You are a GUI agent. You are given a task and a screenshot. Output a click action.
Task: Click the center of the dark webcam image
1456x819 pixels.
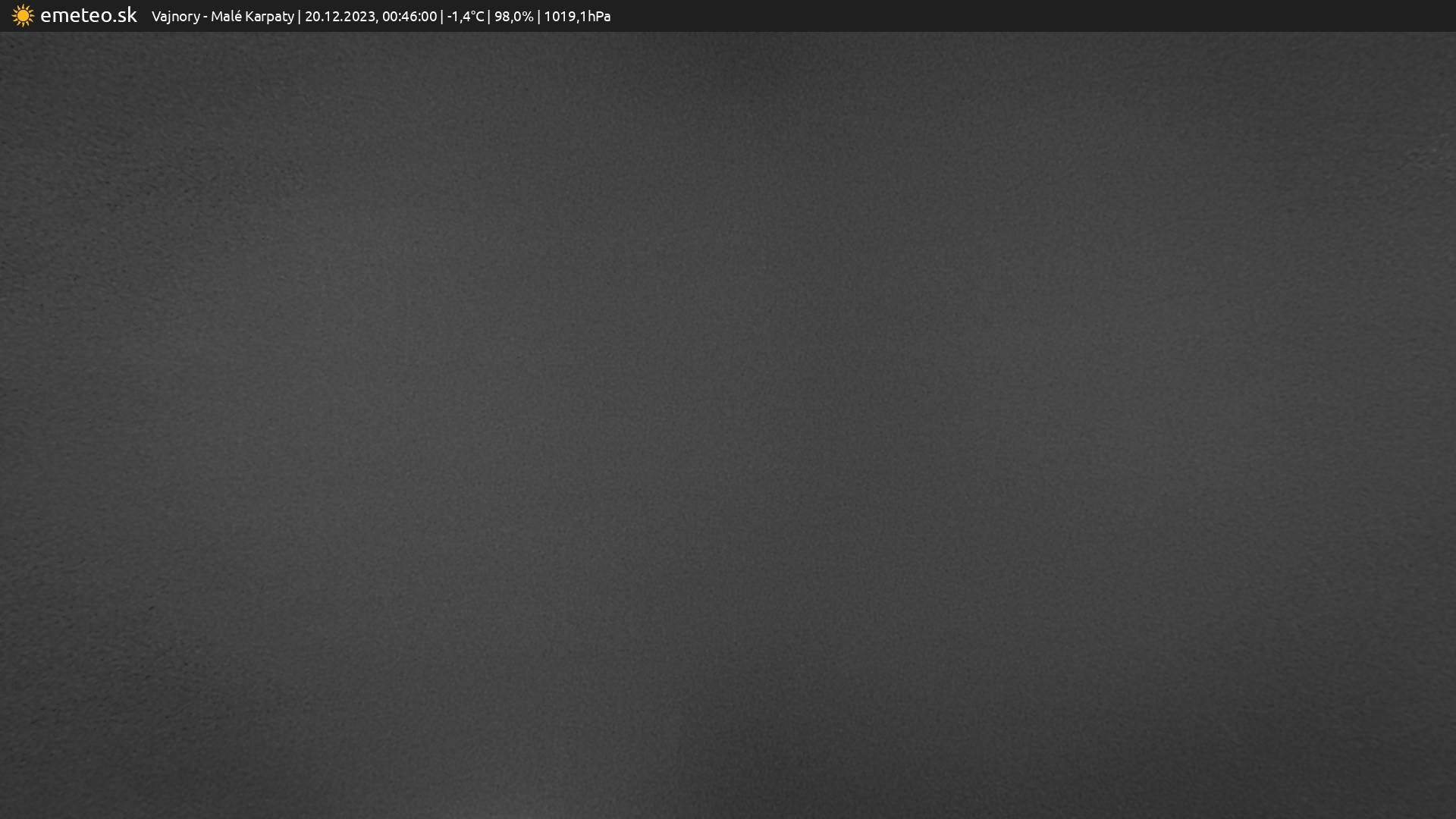pos(728,425)
